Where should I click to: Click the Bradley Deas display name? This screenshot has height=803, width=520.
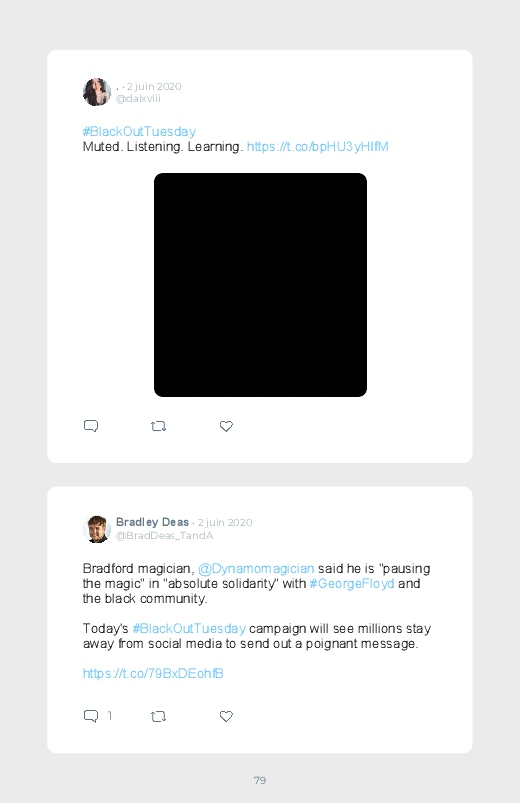click(152, 522)
